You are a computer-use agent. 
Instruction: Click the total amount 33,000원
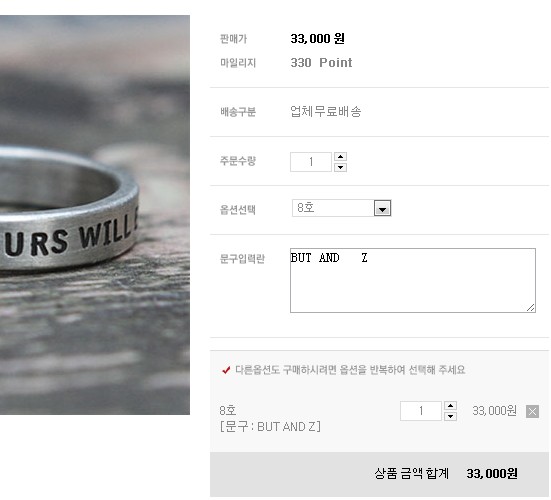click(492, 473)
